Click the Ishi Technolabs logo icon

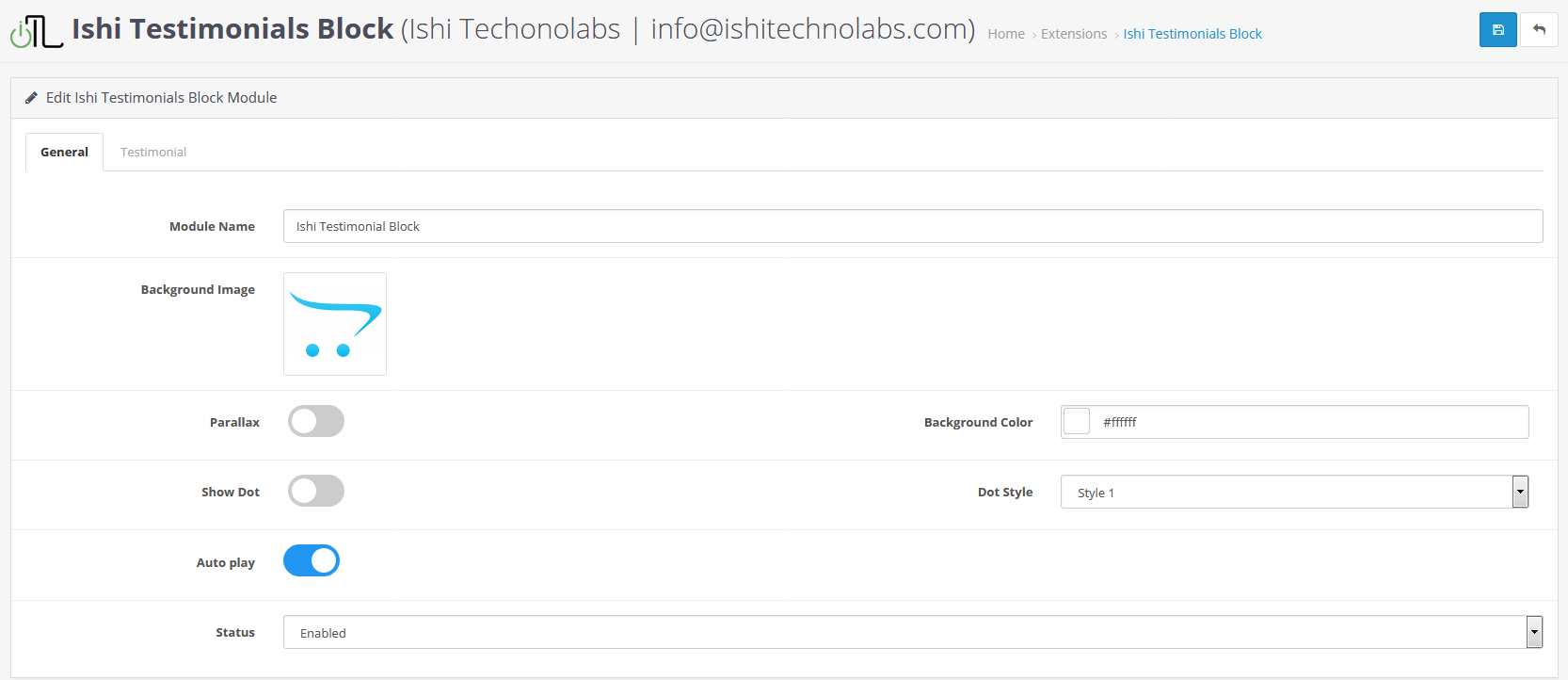click(x=37, y=31)
